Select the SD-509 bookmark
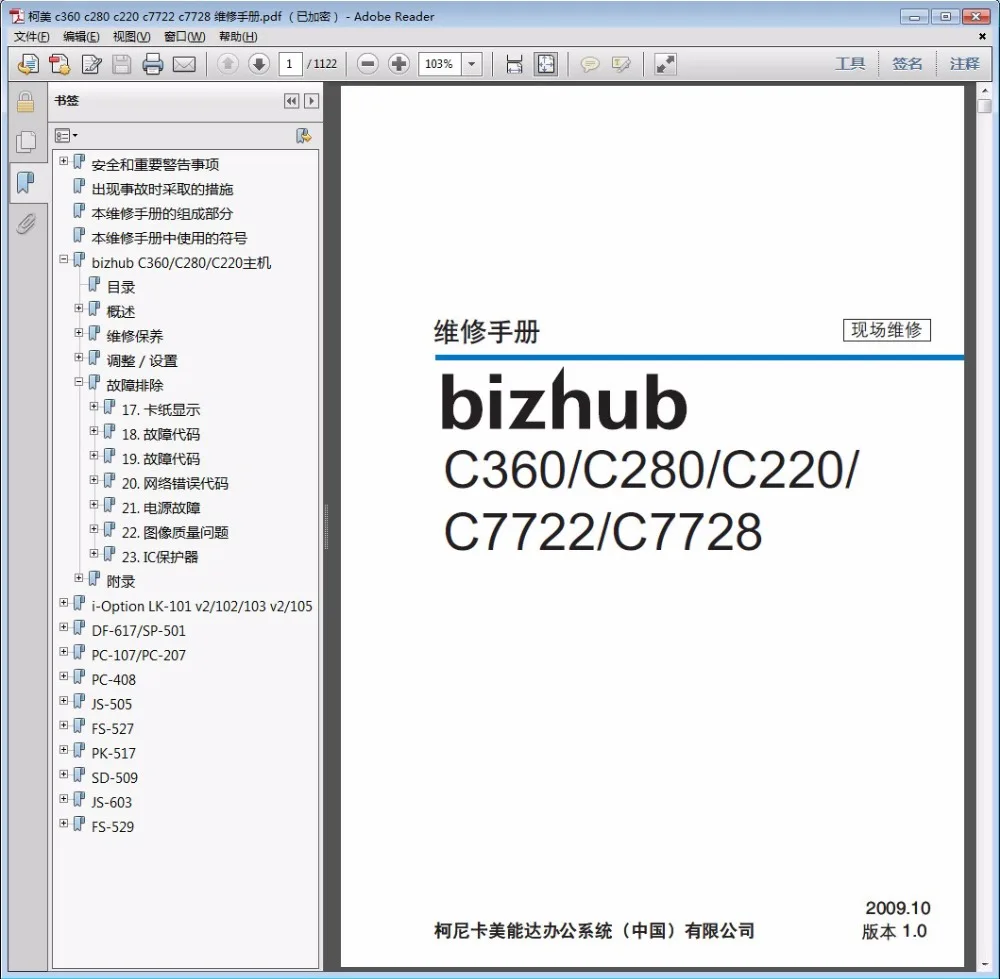1000x979 pixels. point(114,778)
